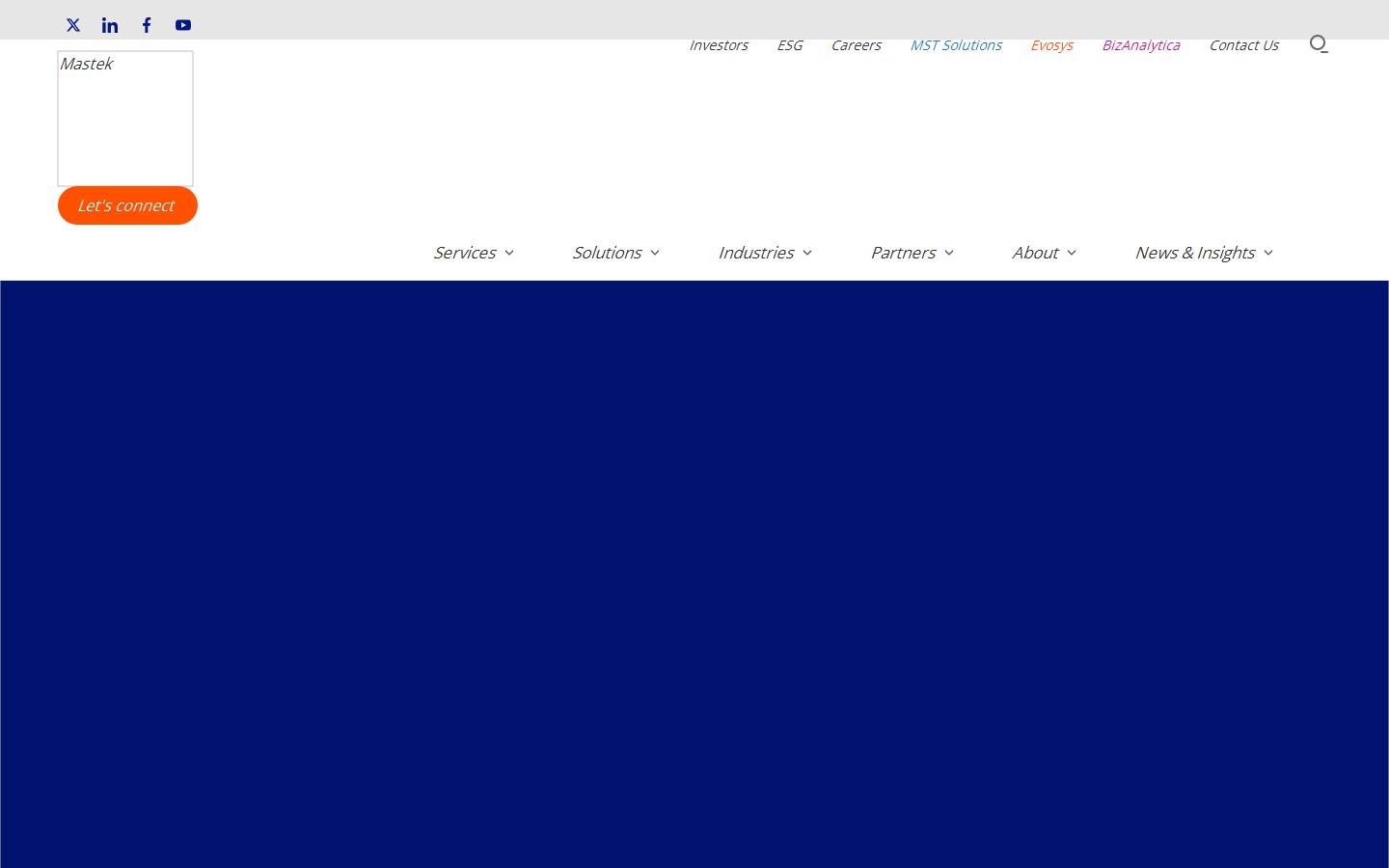The width and height of the screenshot is (1389, 868).
Task: Visit Mastek's Facebook page
Action: [146, 25]
